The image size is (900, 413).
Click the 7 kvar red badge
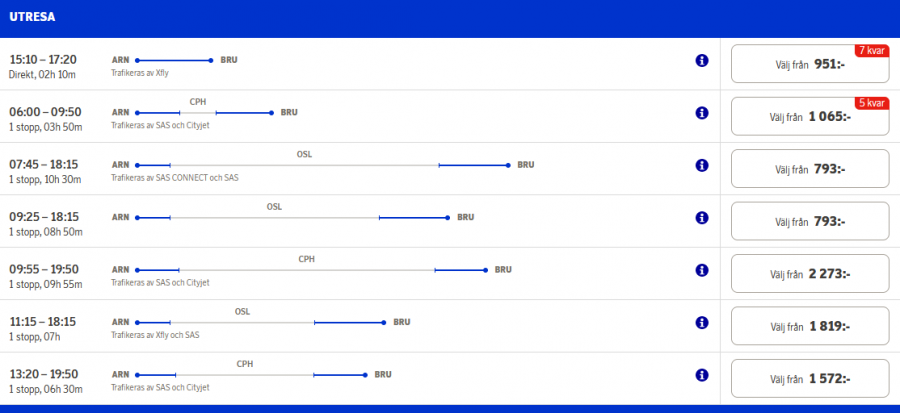(x=870, y=50)
